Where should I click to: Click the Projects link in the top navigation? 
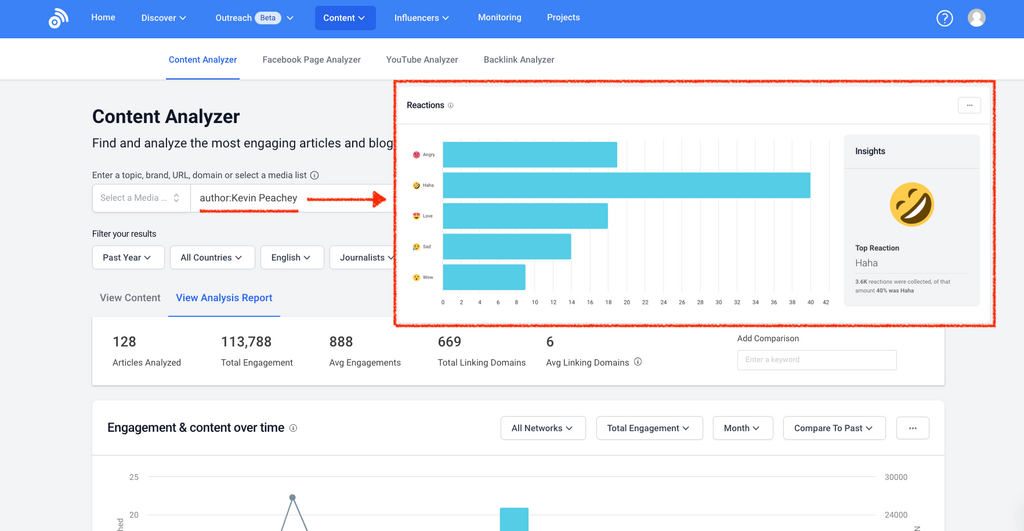tap(563, 18)
